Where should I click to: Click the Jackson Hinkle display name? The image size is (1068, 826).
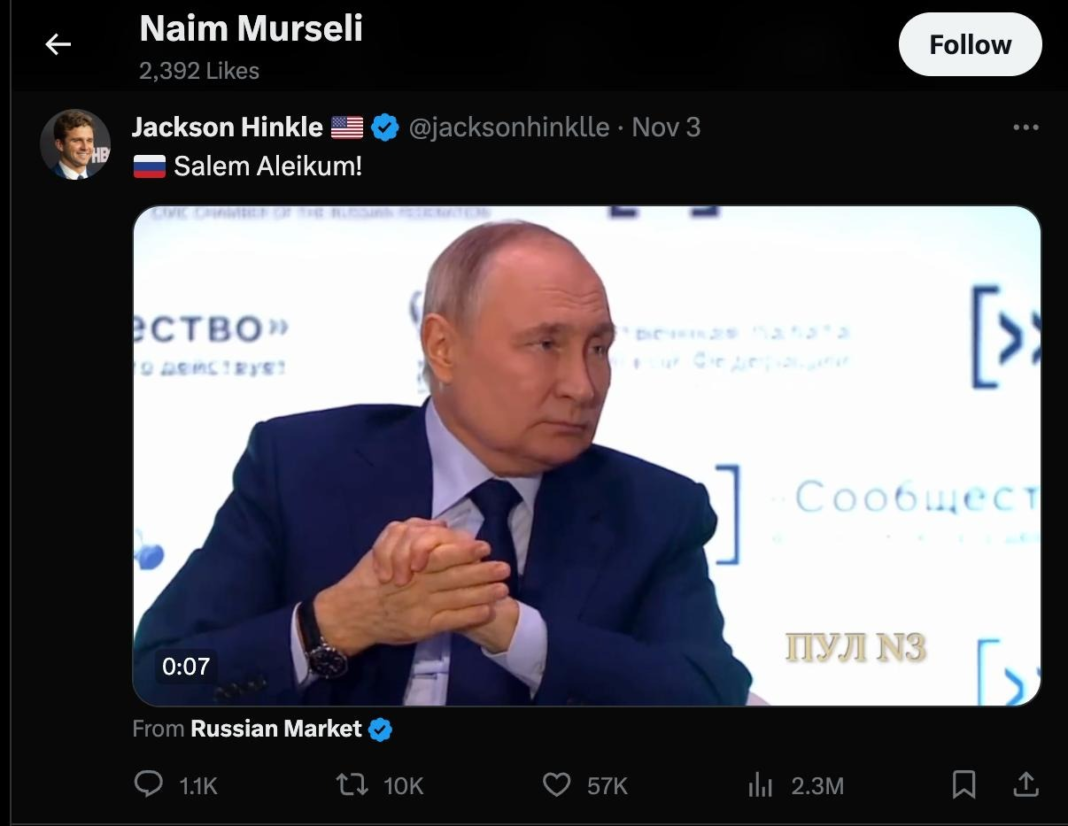pyautogui.click(x=227, y=127)
